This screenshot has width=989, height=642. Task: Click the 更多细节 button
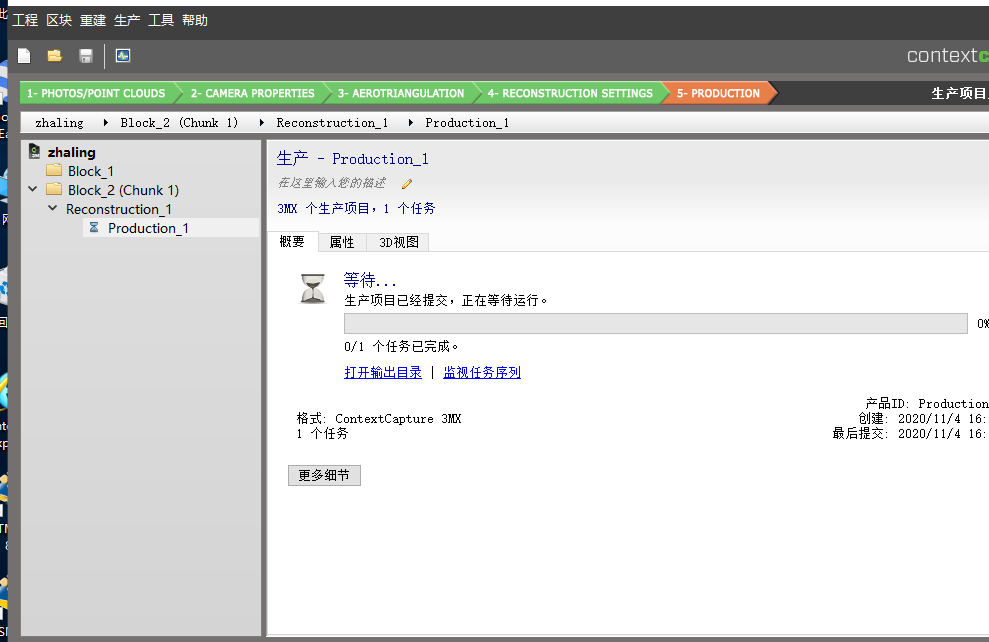[324, 476]
